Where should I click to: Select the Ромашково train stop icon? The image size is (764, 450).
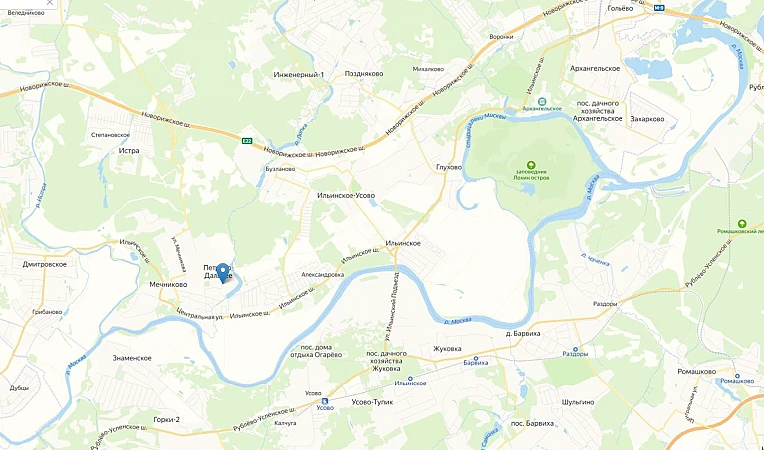click(737, 375)
